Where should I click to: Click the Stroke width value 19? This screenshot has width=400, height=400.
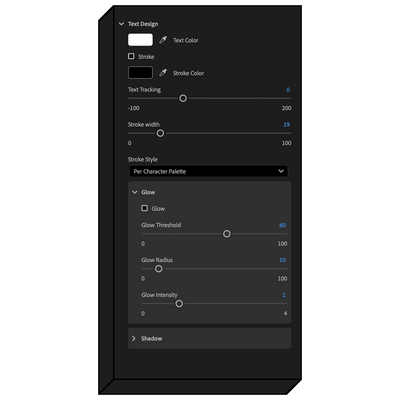click(287, 125)
